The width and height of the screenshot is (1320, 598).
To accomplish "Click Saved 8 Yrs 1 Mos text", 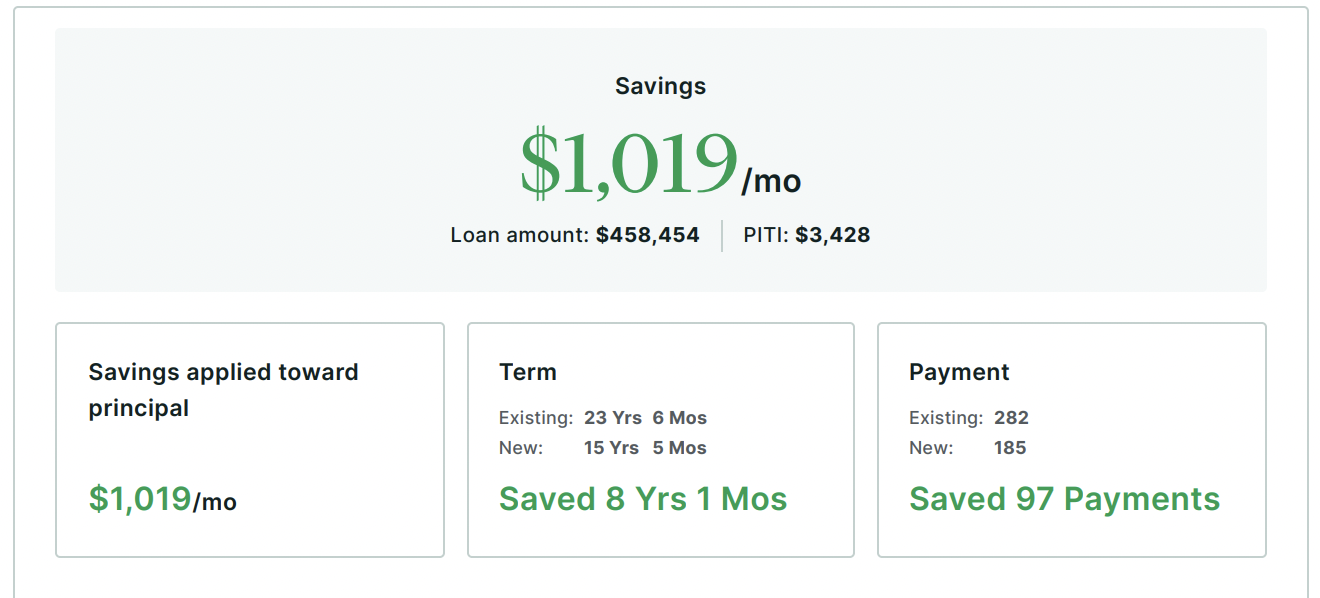I will point(643,499).
